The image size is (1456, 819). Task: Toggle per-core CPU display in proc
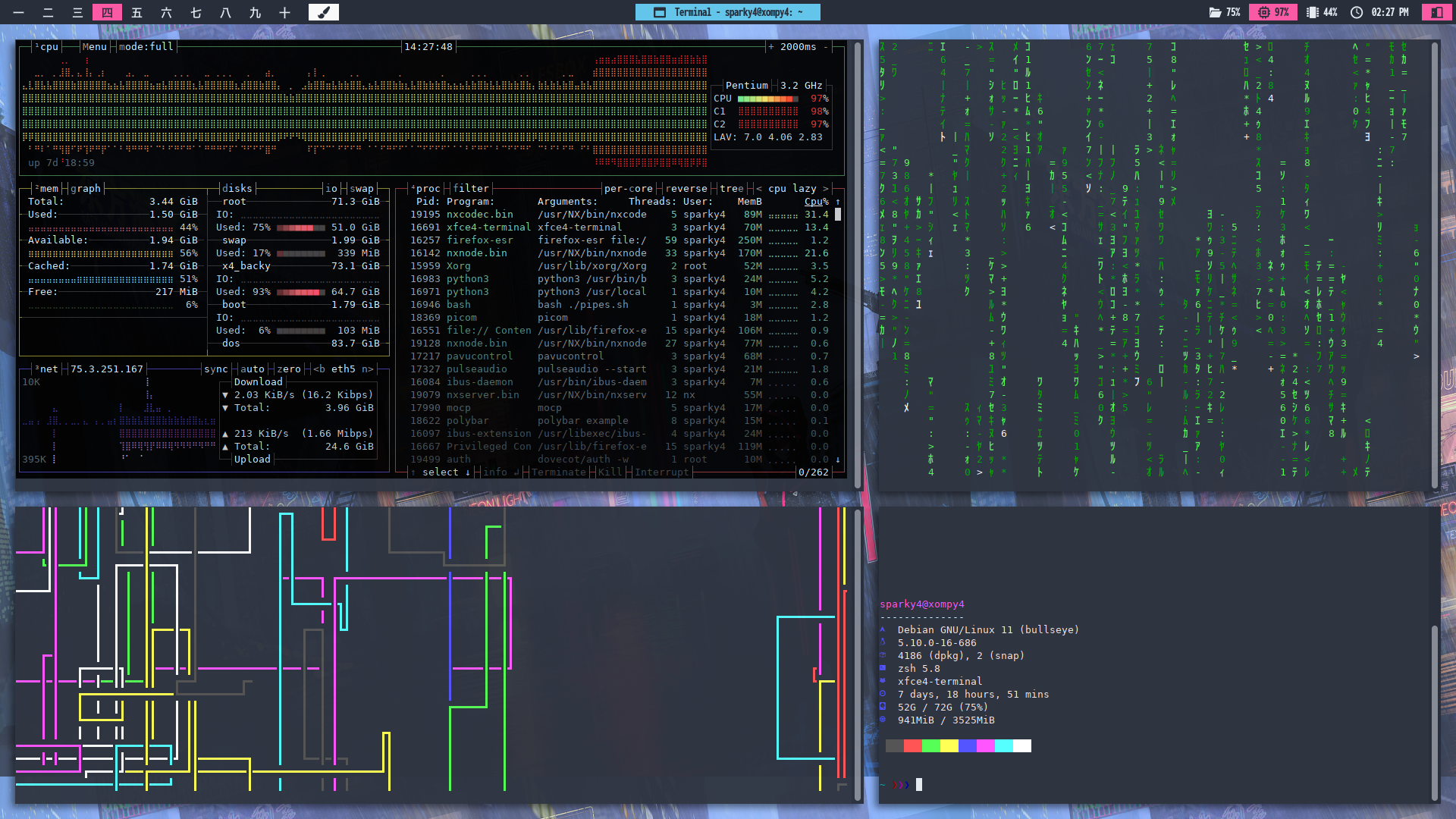[628, 189]
